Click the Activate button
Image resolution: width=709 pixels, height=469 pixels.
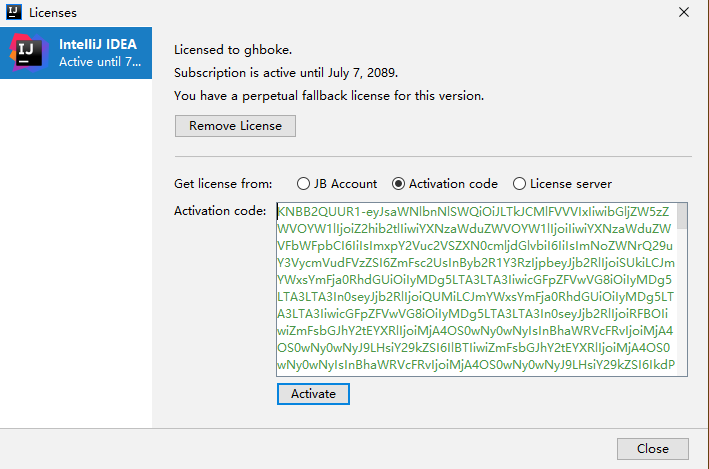(x=313, y=394)
